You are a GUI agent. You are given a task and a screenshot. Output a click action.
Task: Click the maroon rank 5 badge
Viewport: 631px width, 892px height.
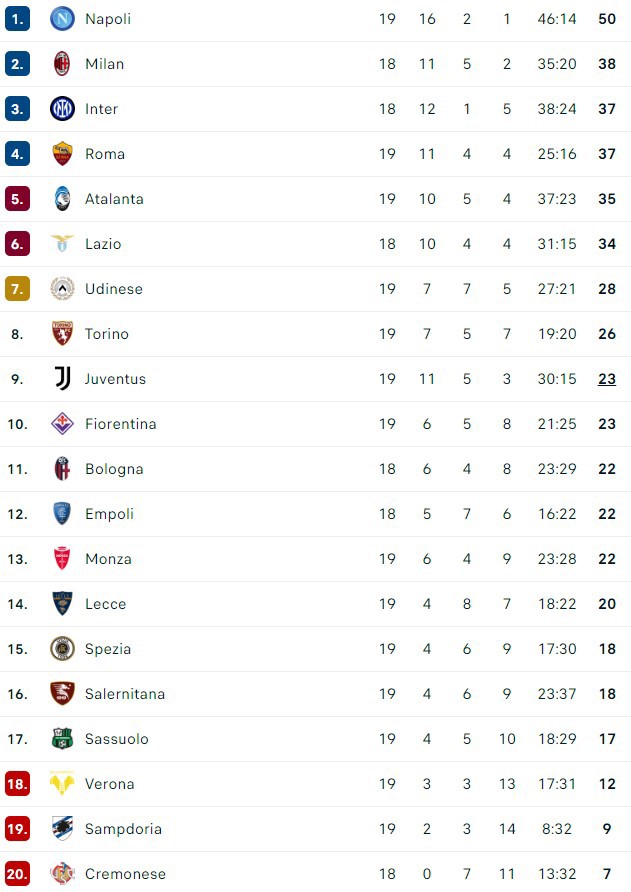click(17, 199)
